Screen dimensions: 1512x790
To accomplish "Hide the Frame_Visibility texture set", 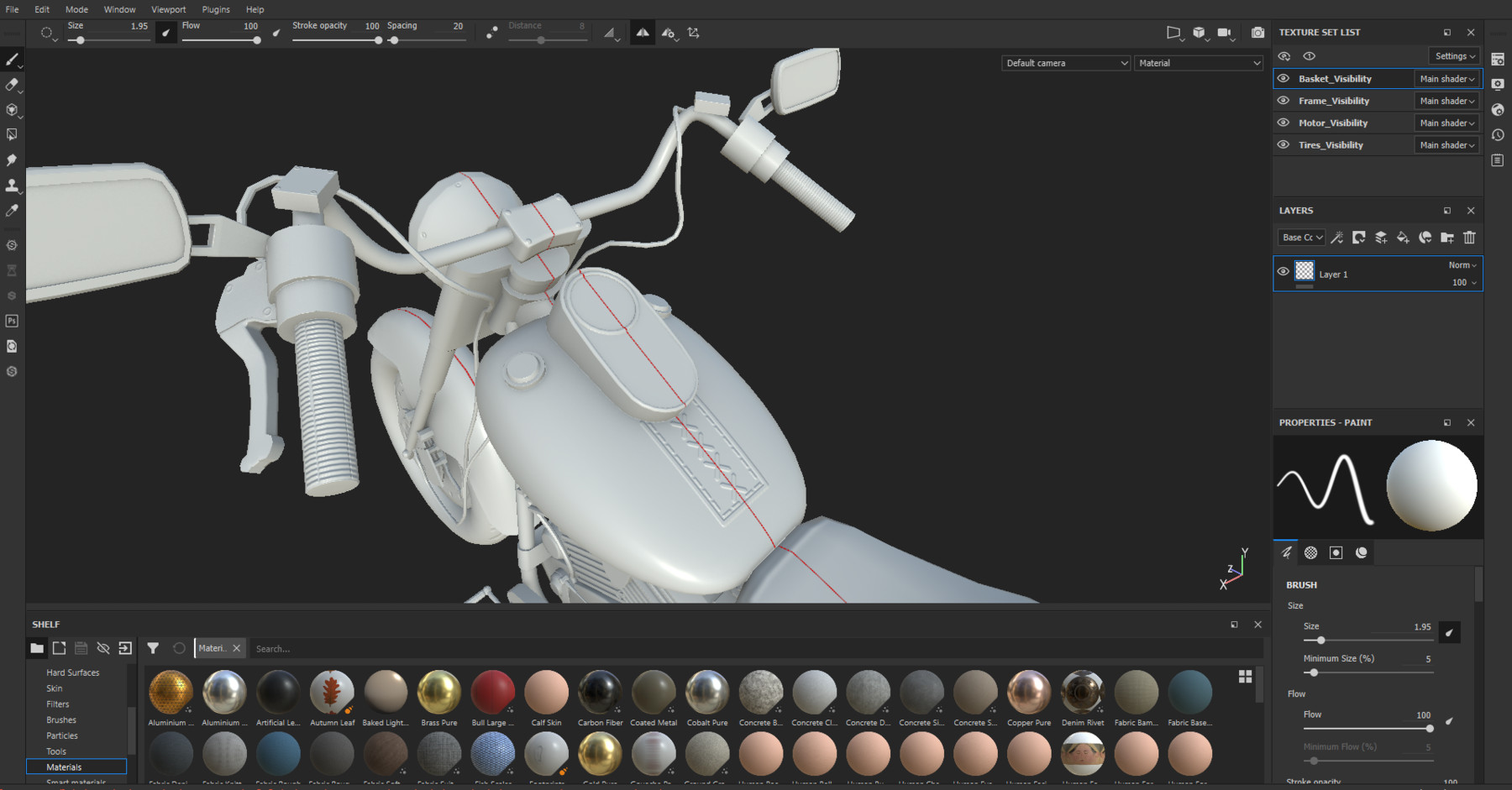I will 1284,100.
